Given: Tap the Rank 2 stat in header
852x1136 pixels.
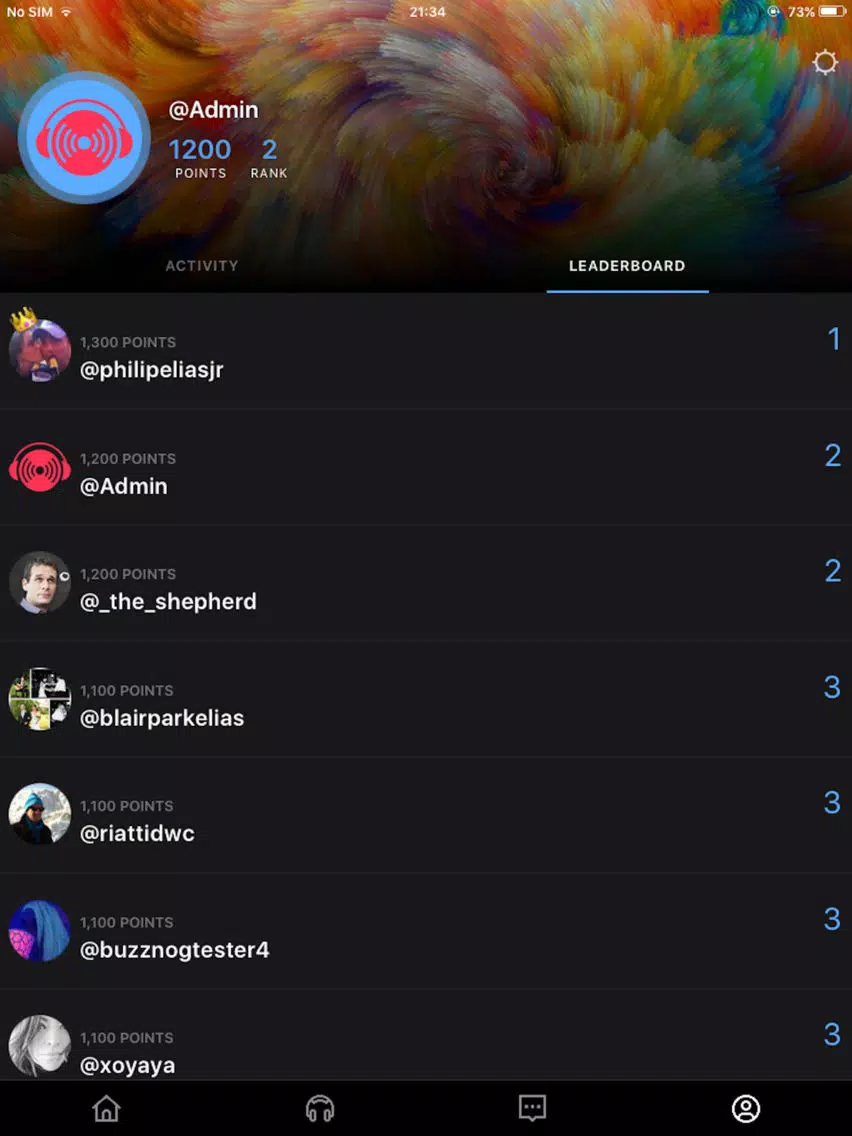Looking at the screenshot, I should point(269,158).
